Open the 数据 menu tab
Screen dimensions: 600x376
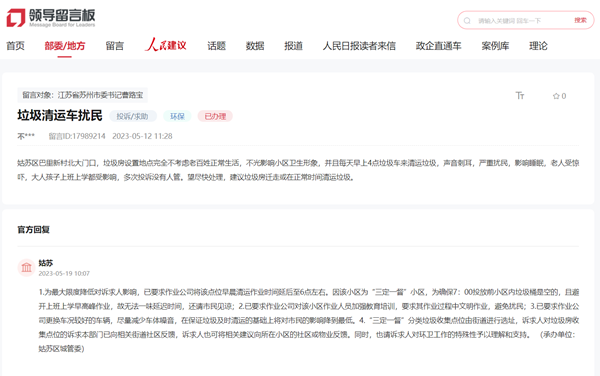tap(255, 46)
